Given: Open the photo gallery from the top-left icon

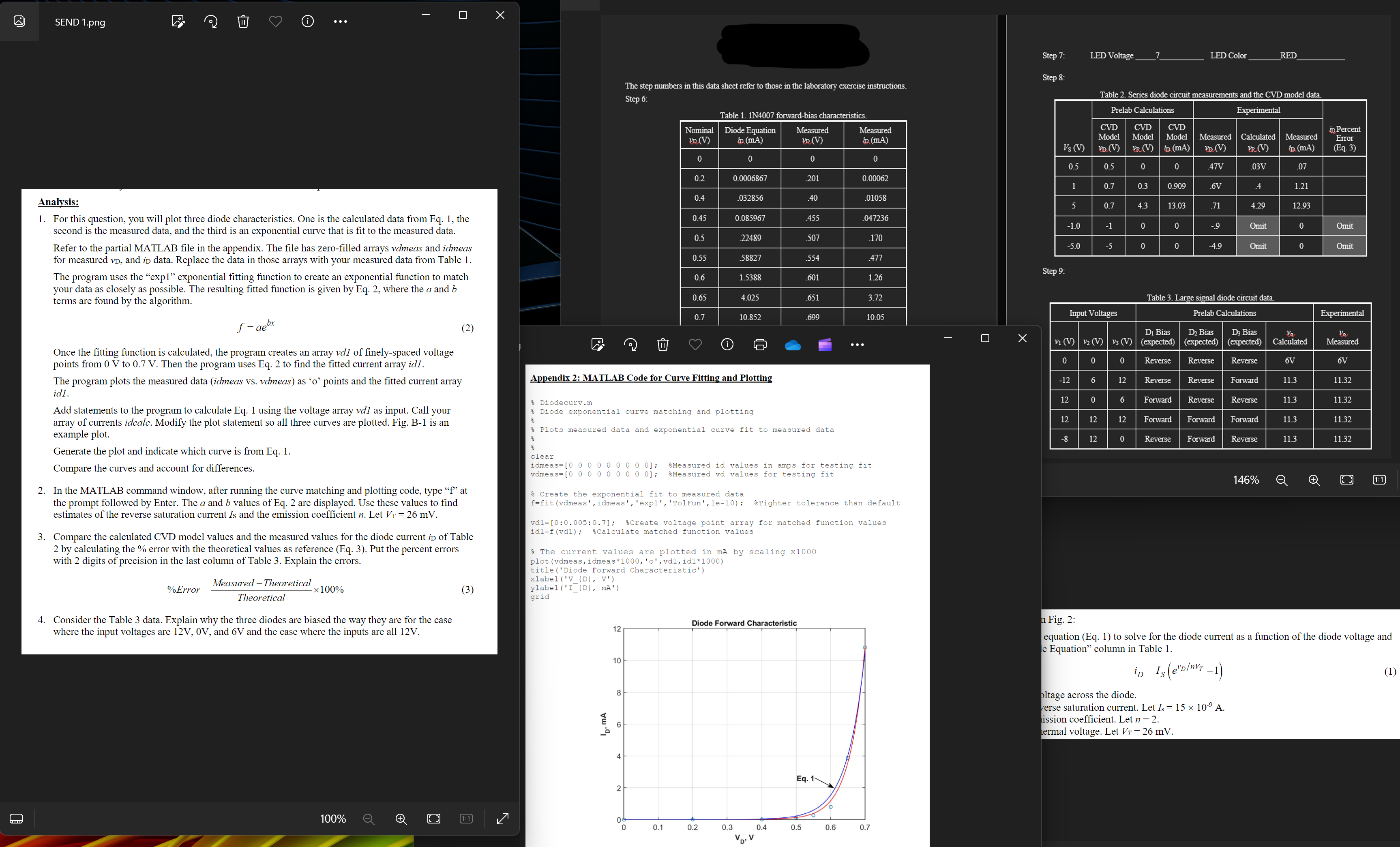Looking at the screenshot, I should pyautogui.click(x=19, y=21).
